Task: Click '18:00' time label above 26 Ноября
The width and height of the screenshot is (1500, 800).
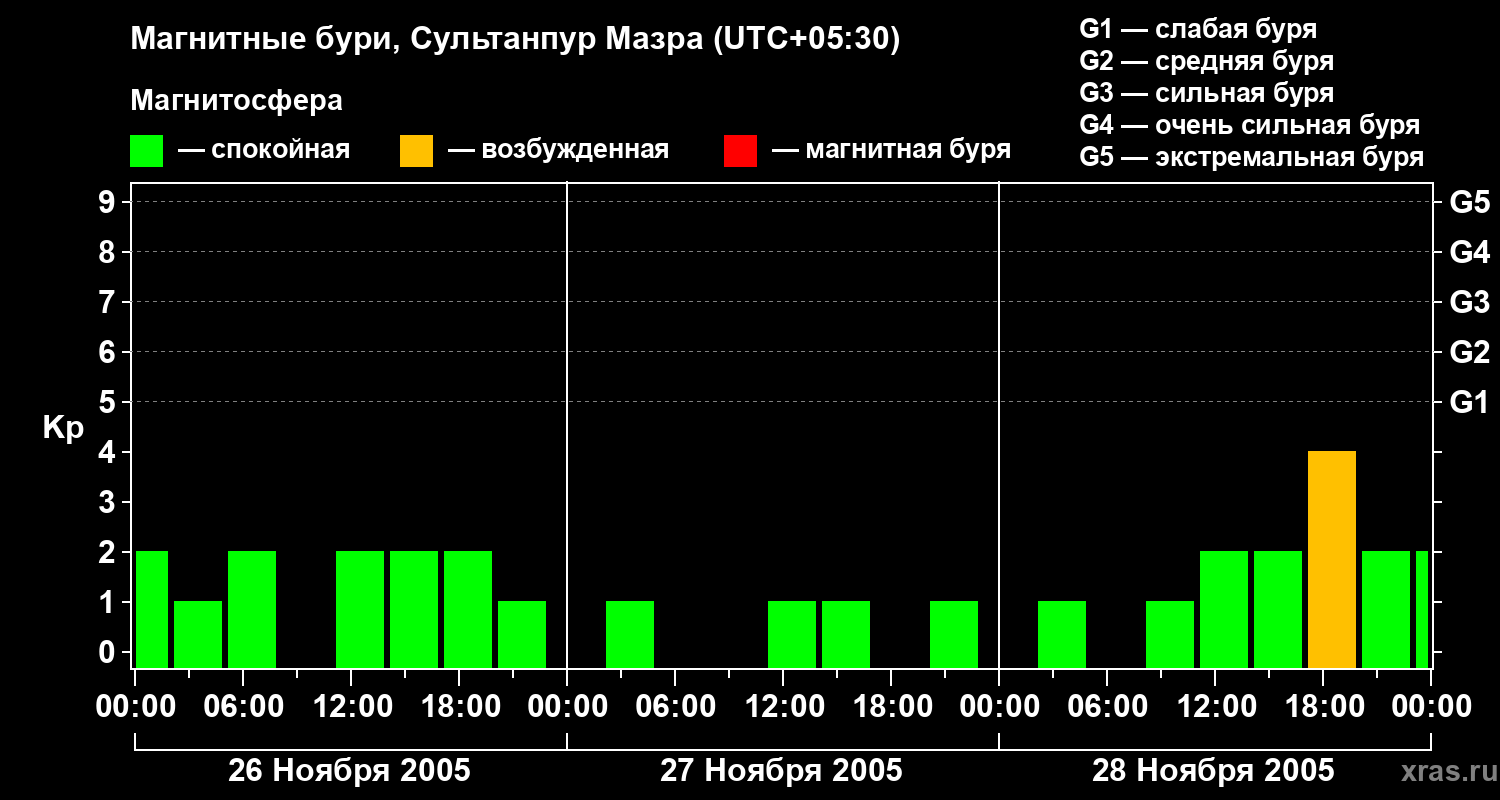Action: (x=459, y=707)
